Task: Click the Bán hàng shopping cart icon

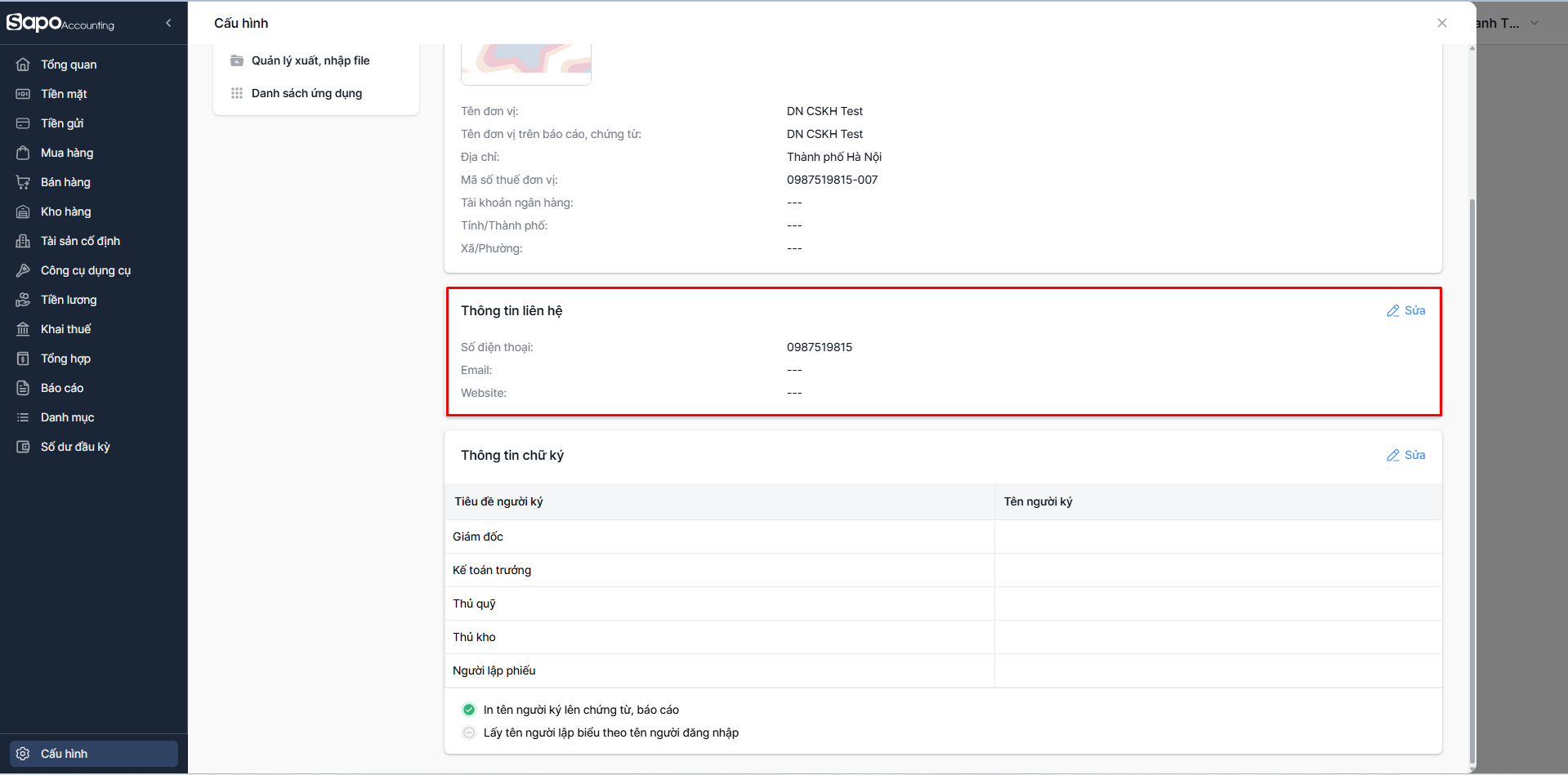Action: tap(23, 182)
